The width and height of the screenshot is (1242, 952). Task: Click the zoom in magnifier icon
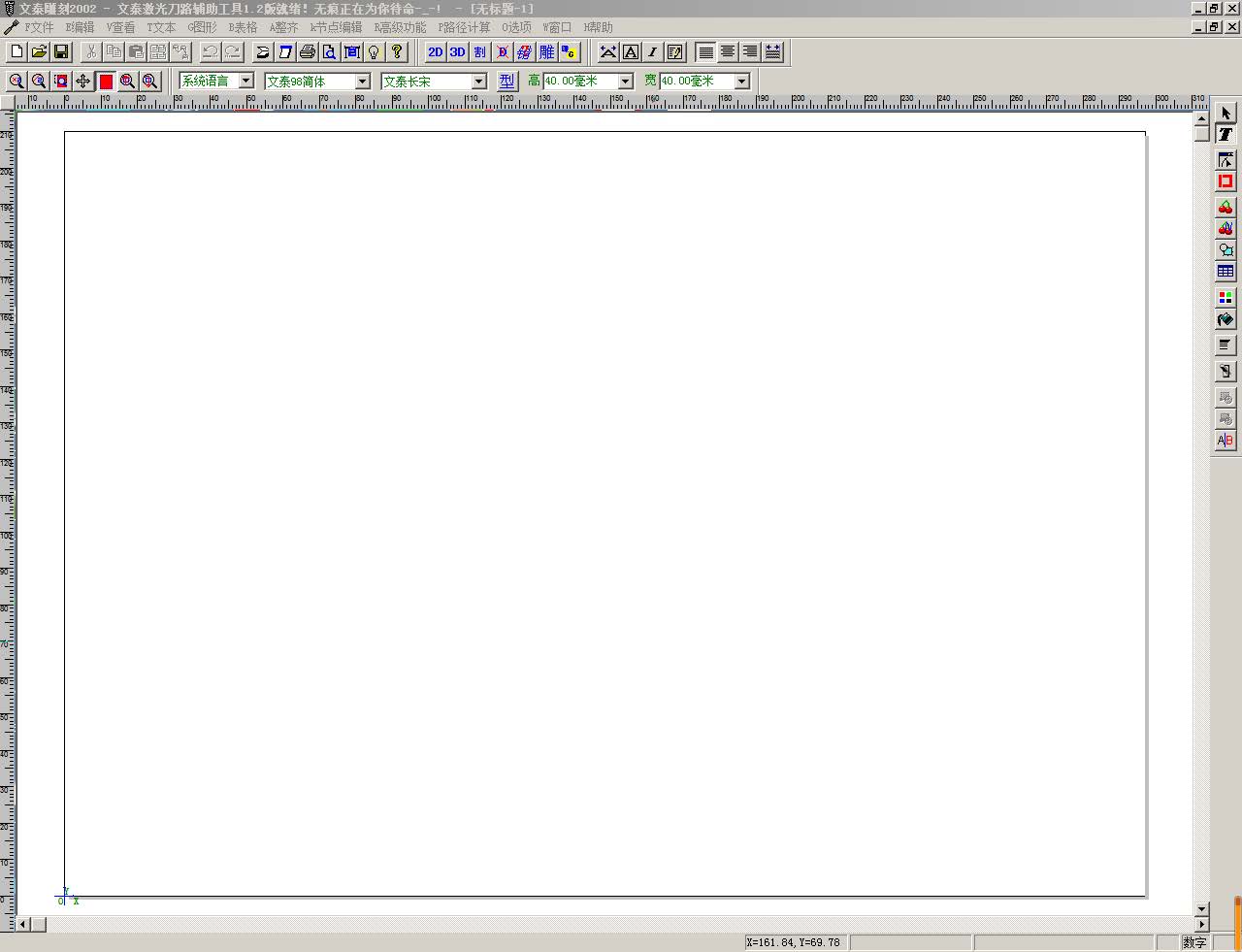pos(16,82)
